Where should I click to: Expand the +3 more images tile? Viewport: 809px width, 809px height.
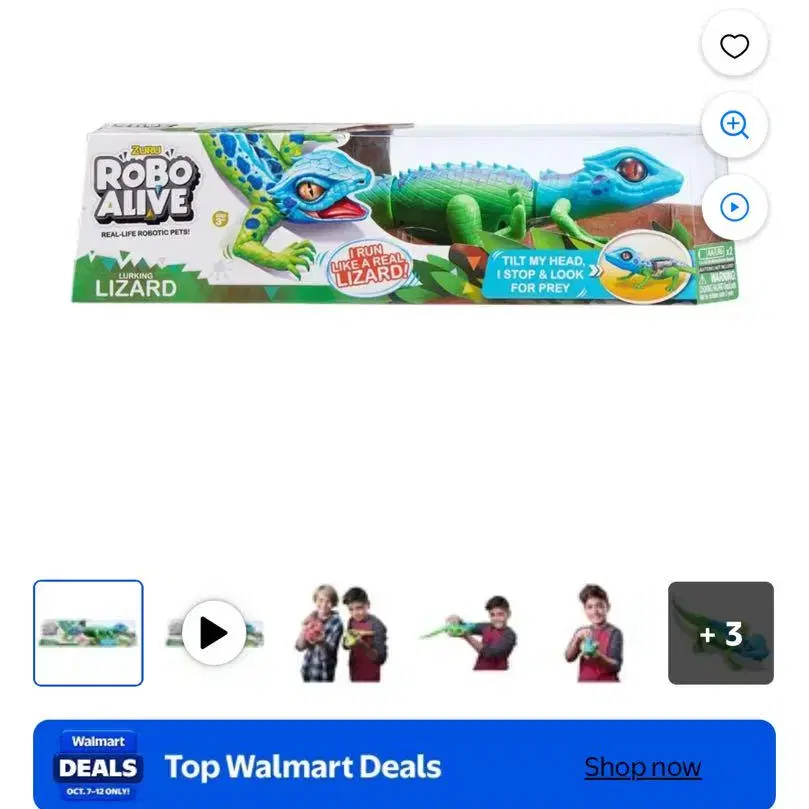(721, 633)
